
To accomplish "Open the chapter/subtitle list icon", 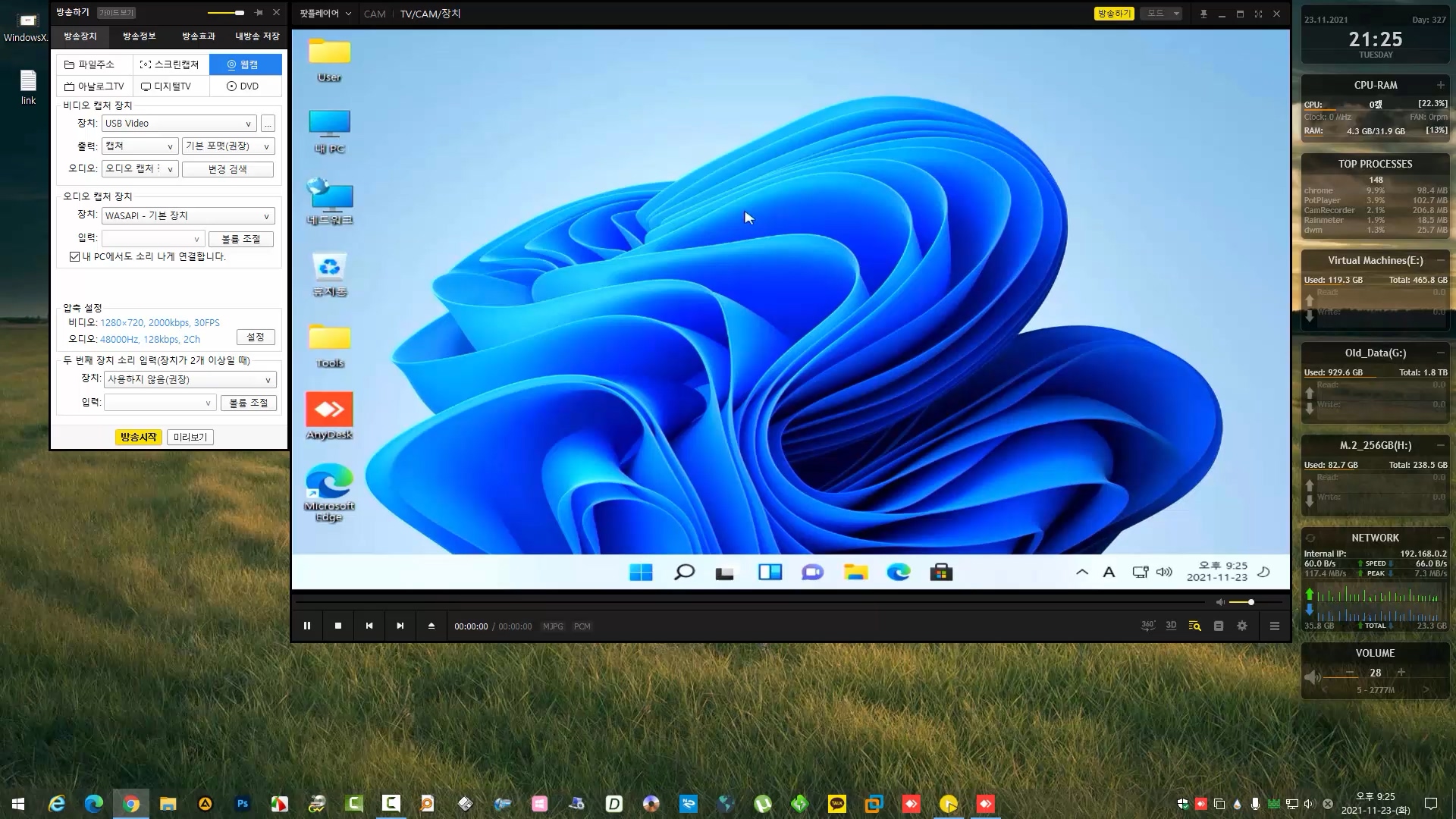I will coord(1219,626).
